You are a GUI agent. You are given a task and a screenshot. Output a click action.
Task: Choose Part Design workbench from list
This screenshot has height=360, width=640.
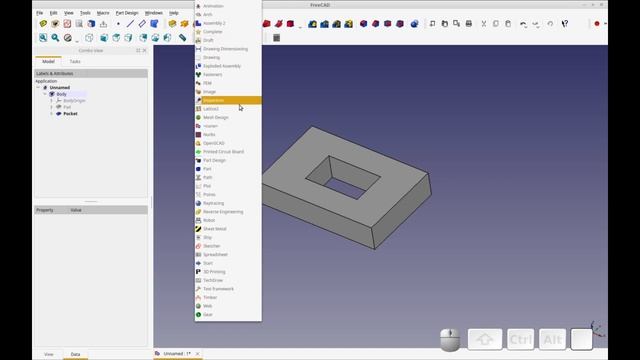point(228,160)
